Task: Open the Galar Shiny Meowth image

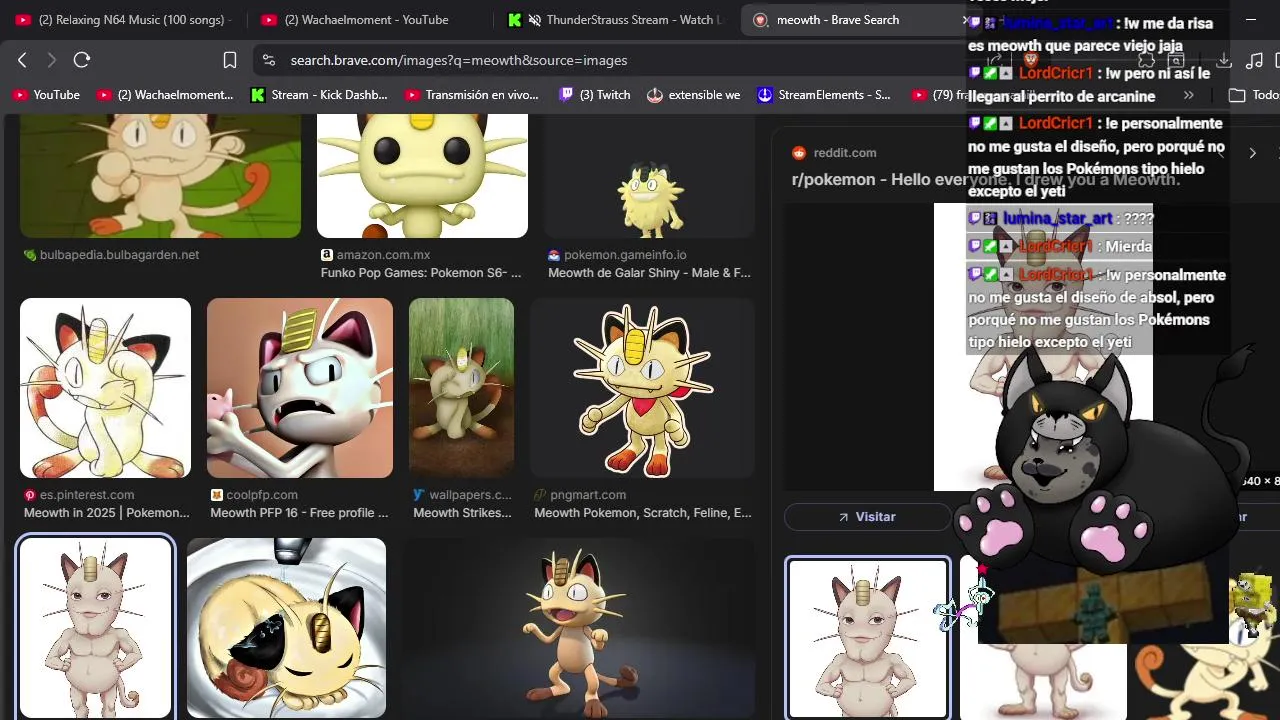Action: [649, 175]
